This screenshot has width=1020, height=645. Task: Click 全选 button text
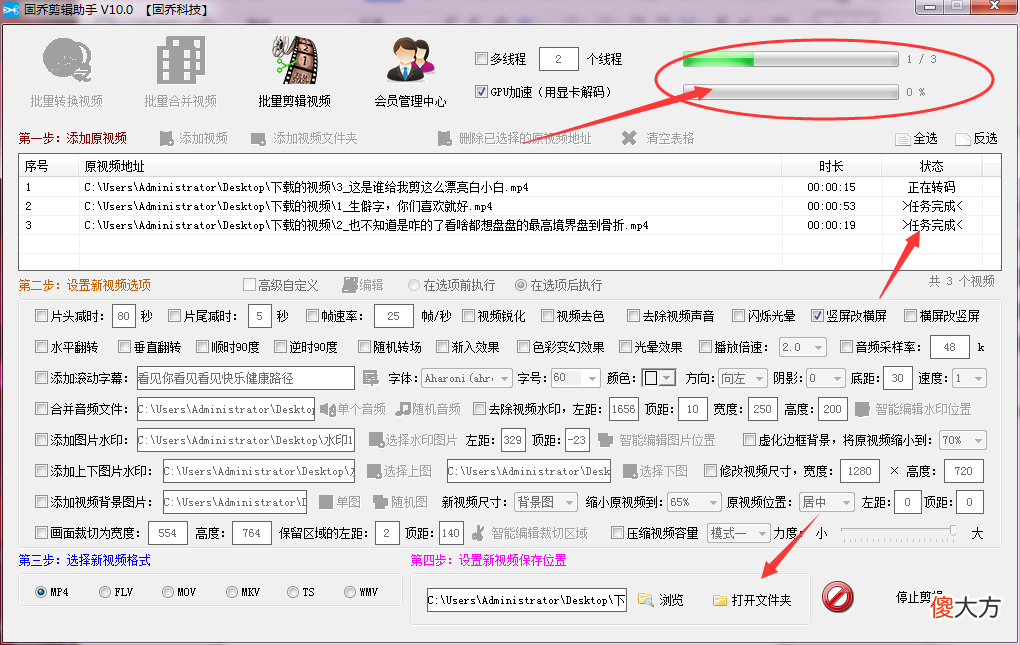pyautogui.click(x=925, y=138)
